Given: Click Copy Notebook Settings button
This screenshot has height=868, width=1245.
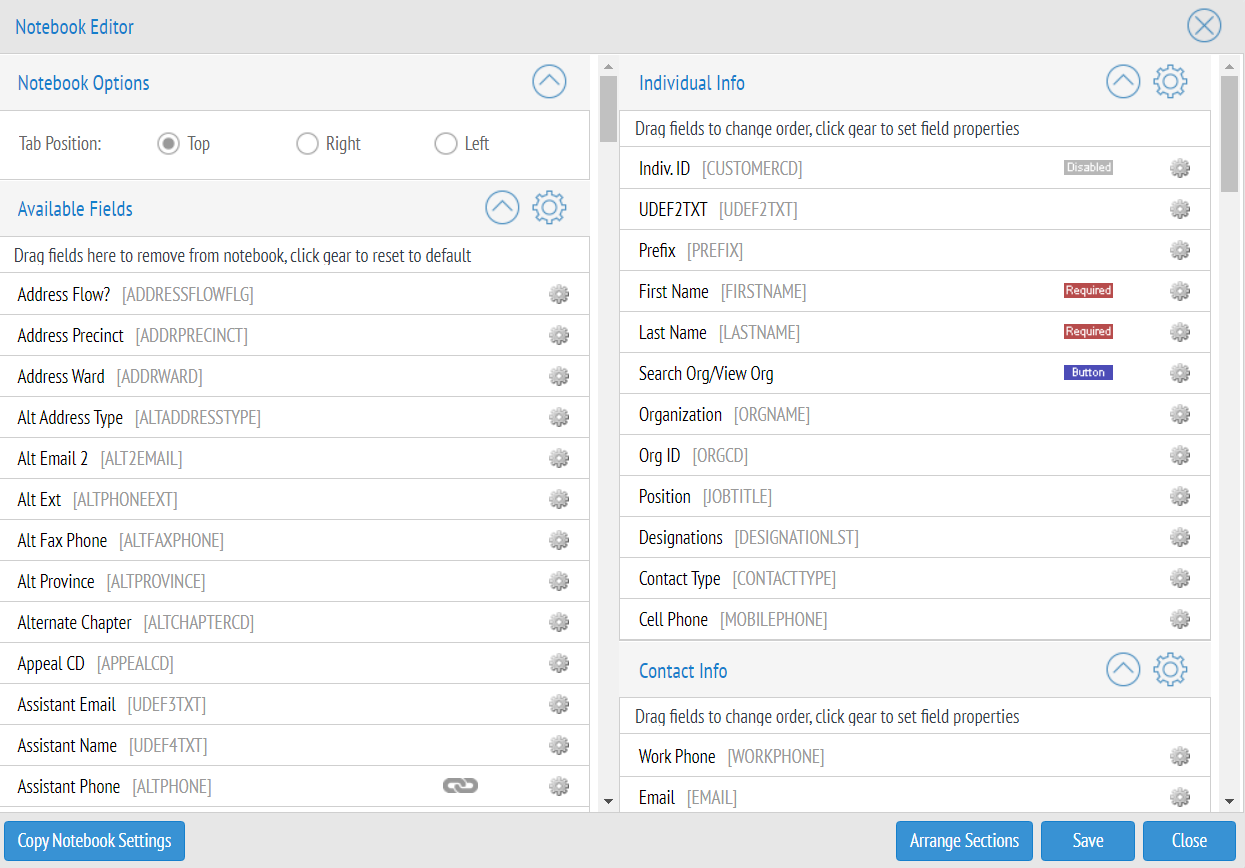Looking at the screenshot, I should tap(95, 841).
